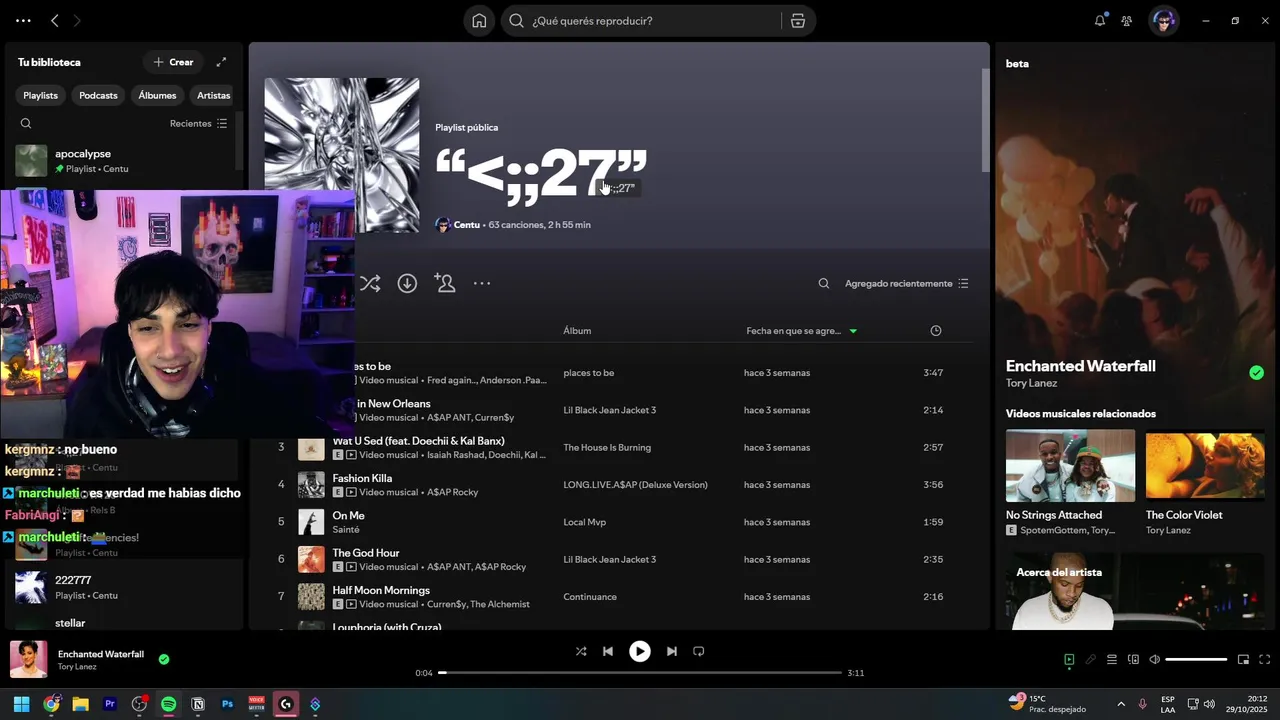1280x720 pixels.
Task: Go back with the left arrow
Action: coord(55,21)
